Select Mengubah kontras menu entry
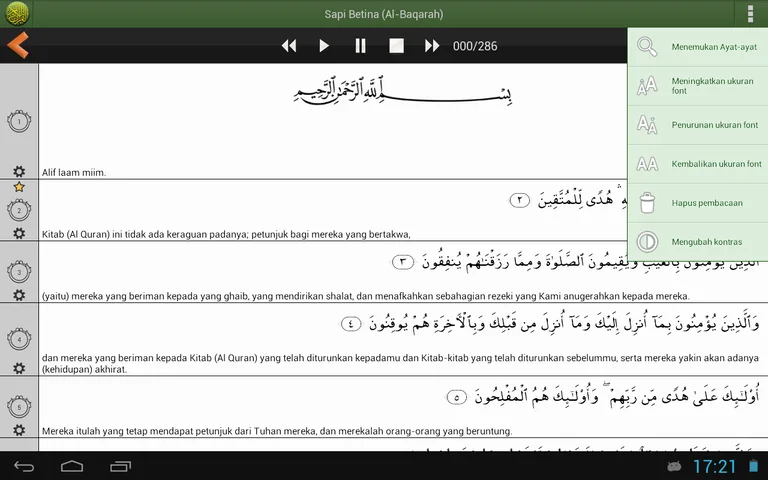The height and width of the screenshot is (480, 768). tap(697, 242)
